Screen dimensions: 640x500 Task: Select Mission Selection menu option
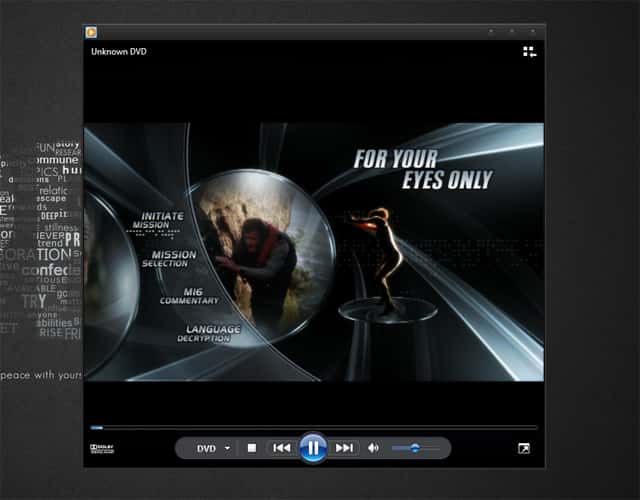pyautogui.click(x=169, y=259)
